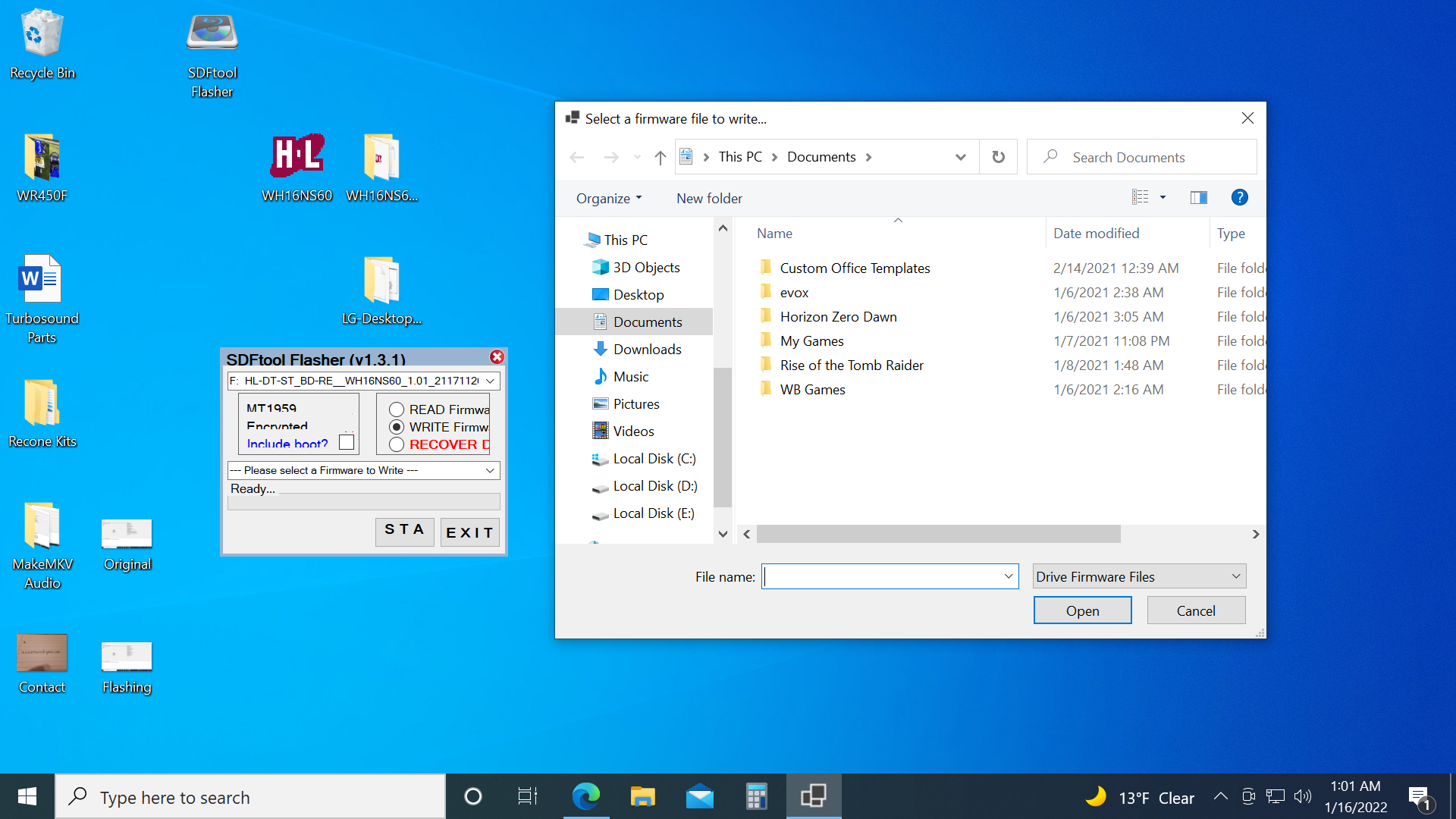Go forward in file dialog navigation

click(611, 157)
